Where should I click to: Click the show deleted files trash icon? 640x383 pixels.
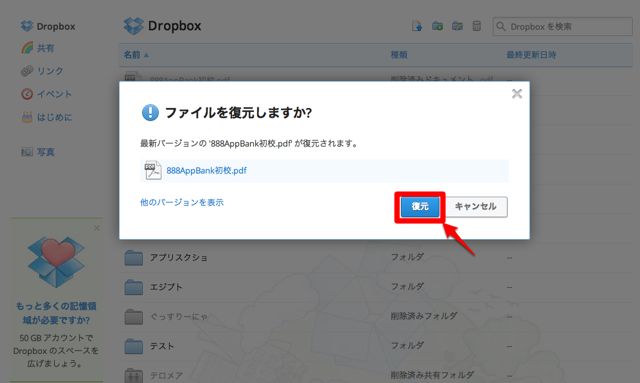(x=476, y=26)
